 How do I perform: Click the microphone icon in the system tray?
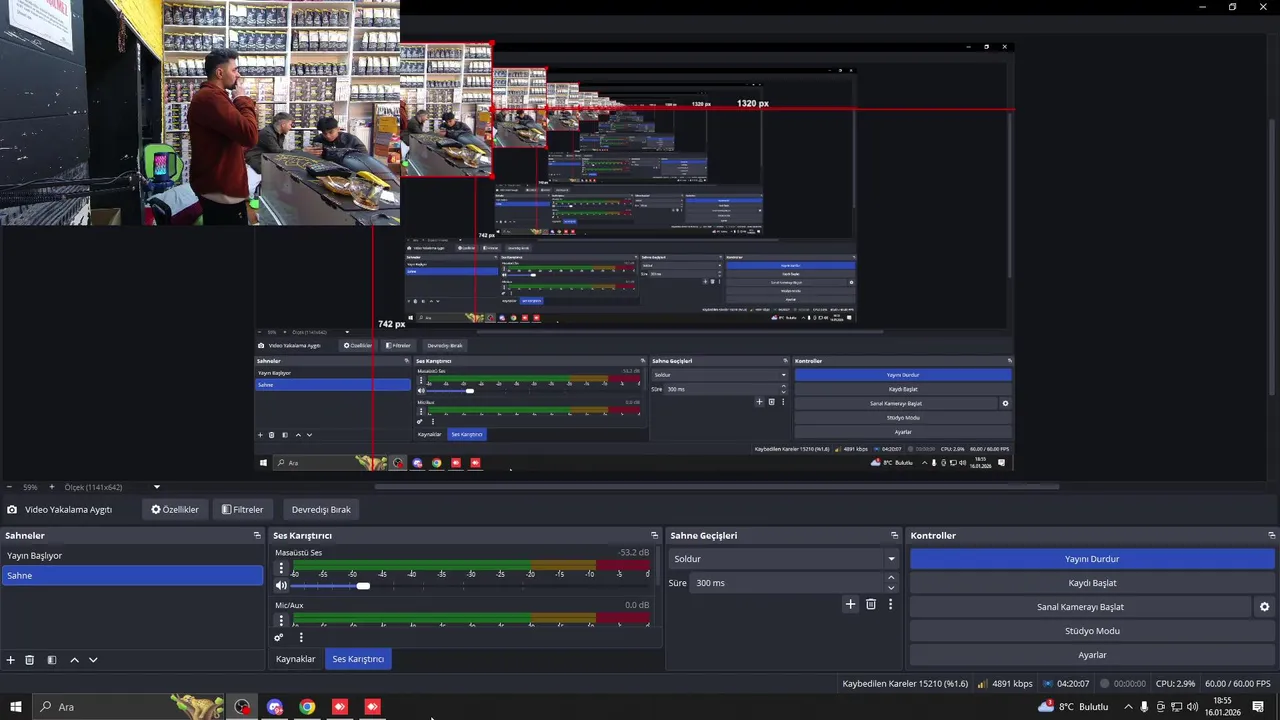point(1145,707)
